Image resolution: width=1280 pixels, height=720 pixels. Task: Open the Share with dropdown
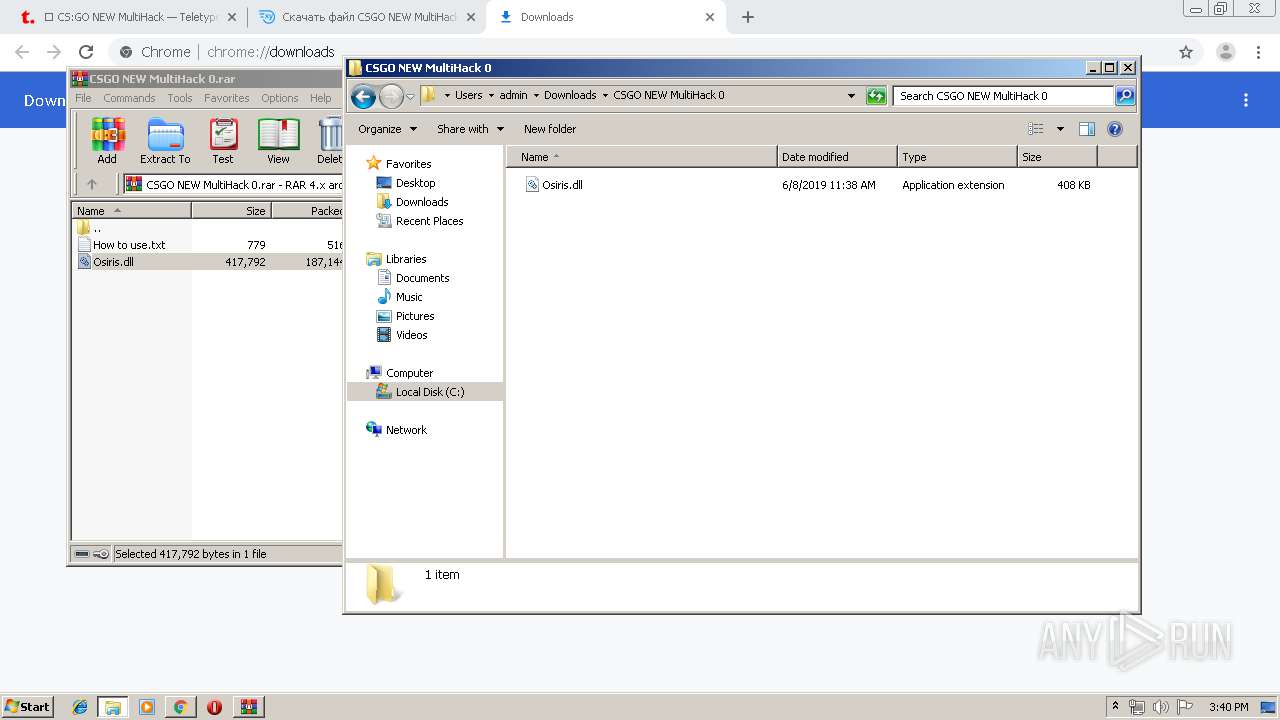470,129
